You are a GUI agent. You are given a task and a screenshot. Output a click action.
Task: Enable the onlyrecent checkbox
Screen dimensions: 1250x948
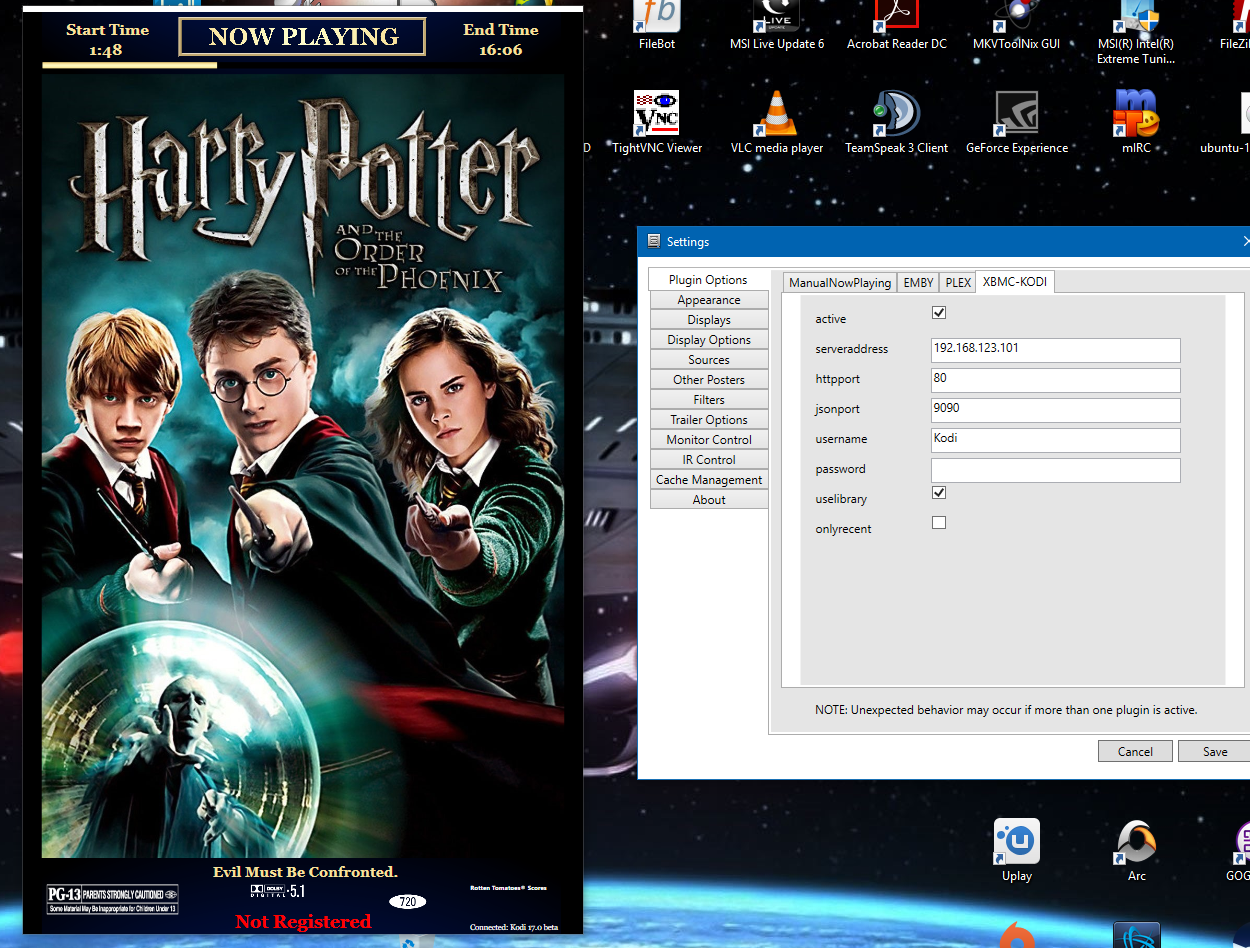[x=939, y=523]
